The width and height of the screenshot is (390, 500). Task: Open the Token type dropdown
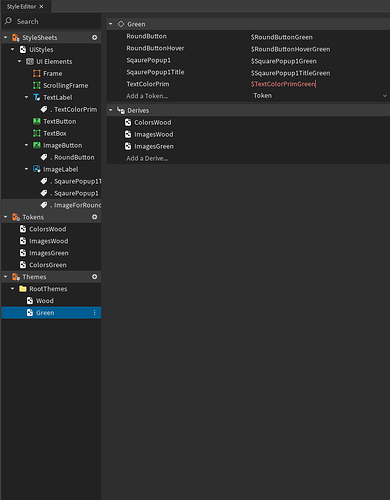coord(320,96)
